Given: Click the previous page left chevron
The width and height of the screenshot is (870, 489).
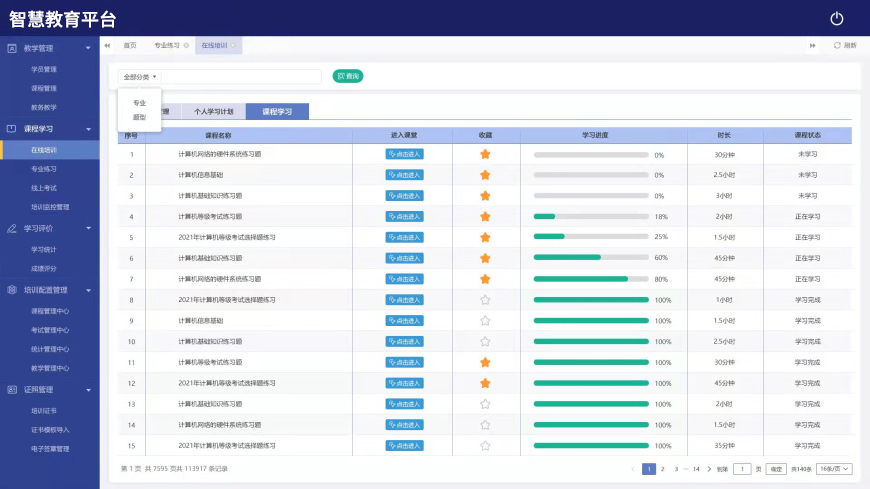Looking at the screenshot, I should tap(633, 469).
